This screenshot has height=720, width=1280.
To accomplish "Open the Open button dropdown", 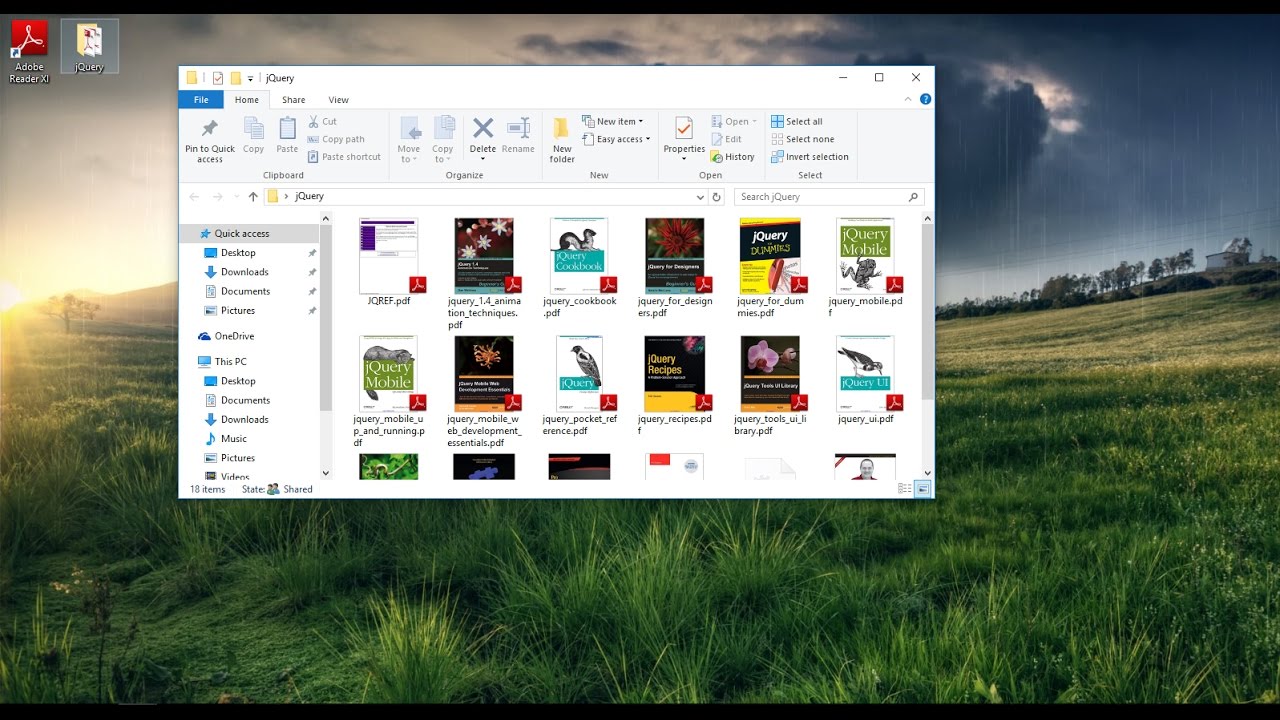I will tap(754, 122).
